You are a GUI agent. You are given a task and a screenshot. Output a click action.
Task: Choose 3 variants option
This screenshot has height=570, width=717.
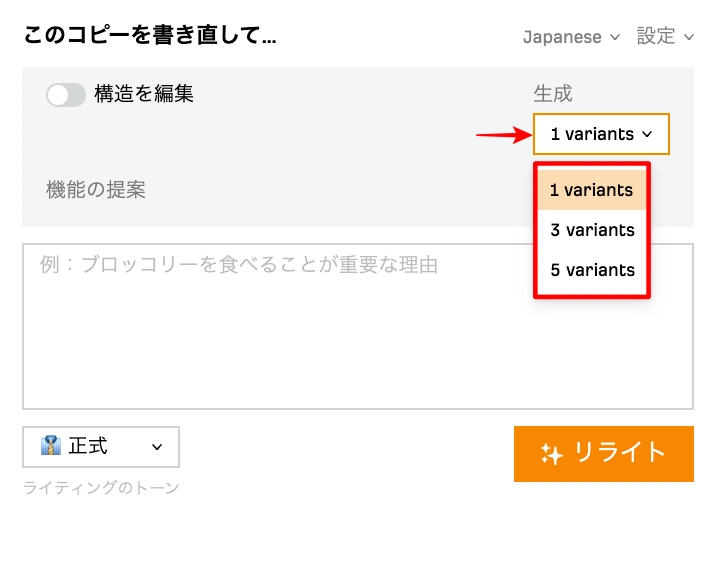coord(592,230)
